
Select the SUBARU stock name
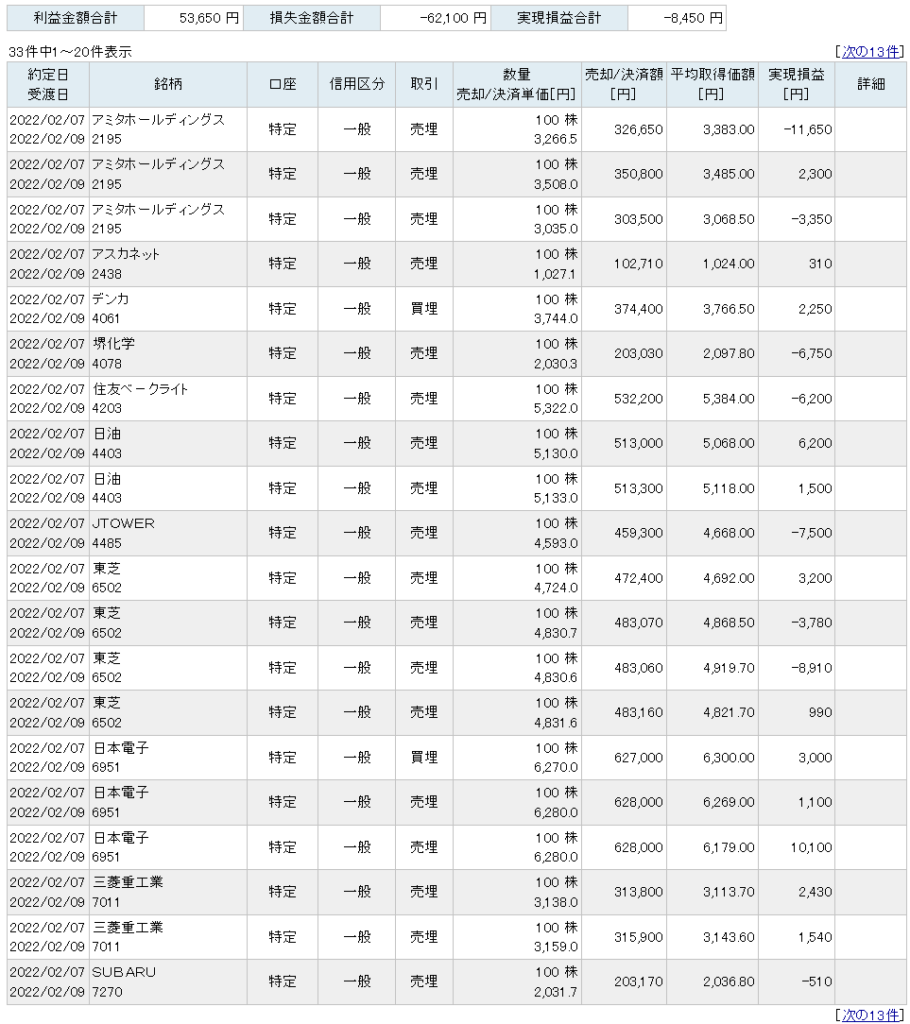pos(124,972)
